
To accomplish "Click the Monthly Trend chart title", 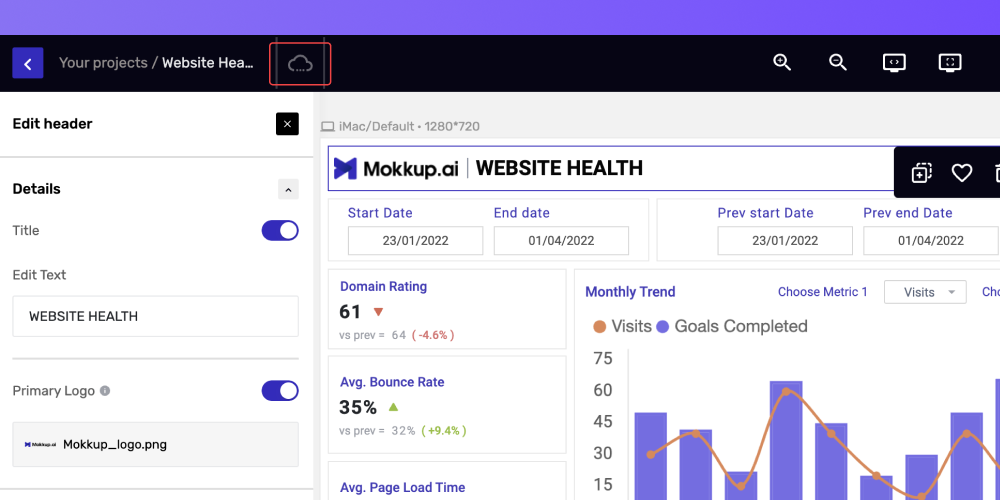I will coord(630,292).
